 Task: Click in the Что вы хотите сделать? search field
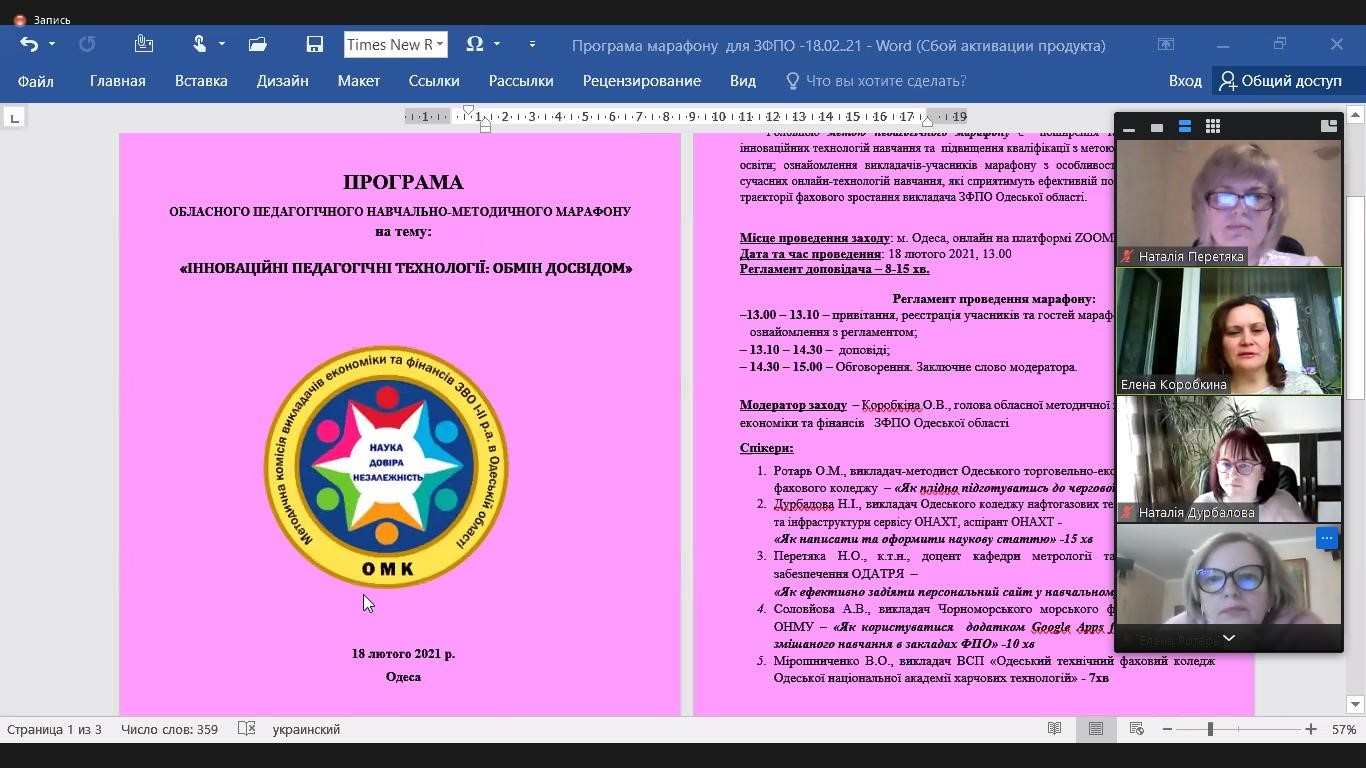tap(886, 81)
